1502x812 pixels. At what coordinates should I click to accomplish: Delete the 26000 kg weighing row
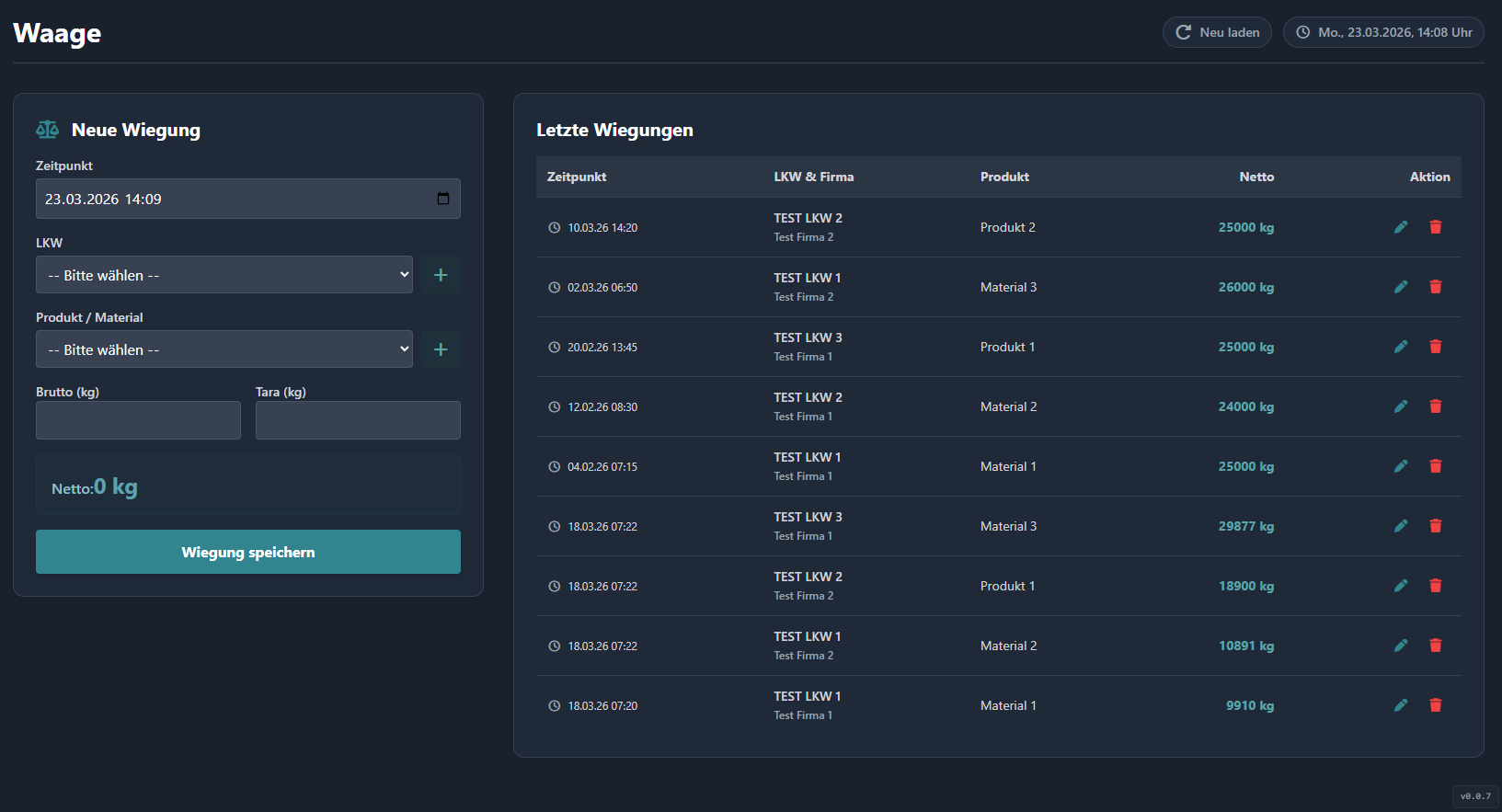[1435, 287]
